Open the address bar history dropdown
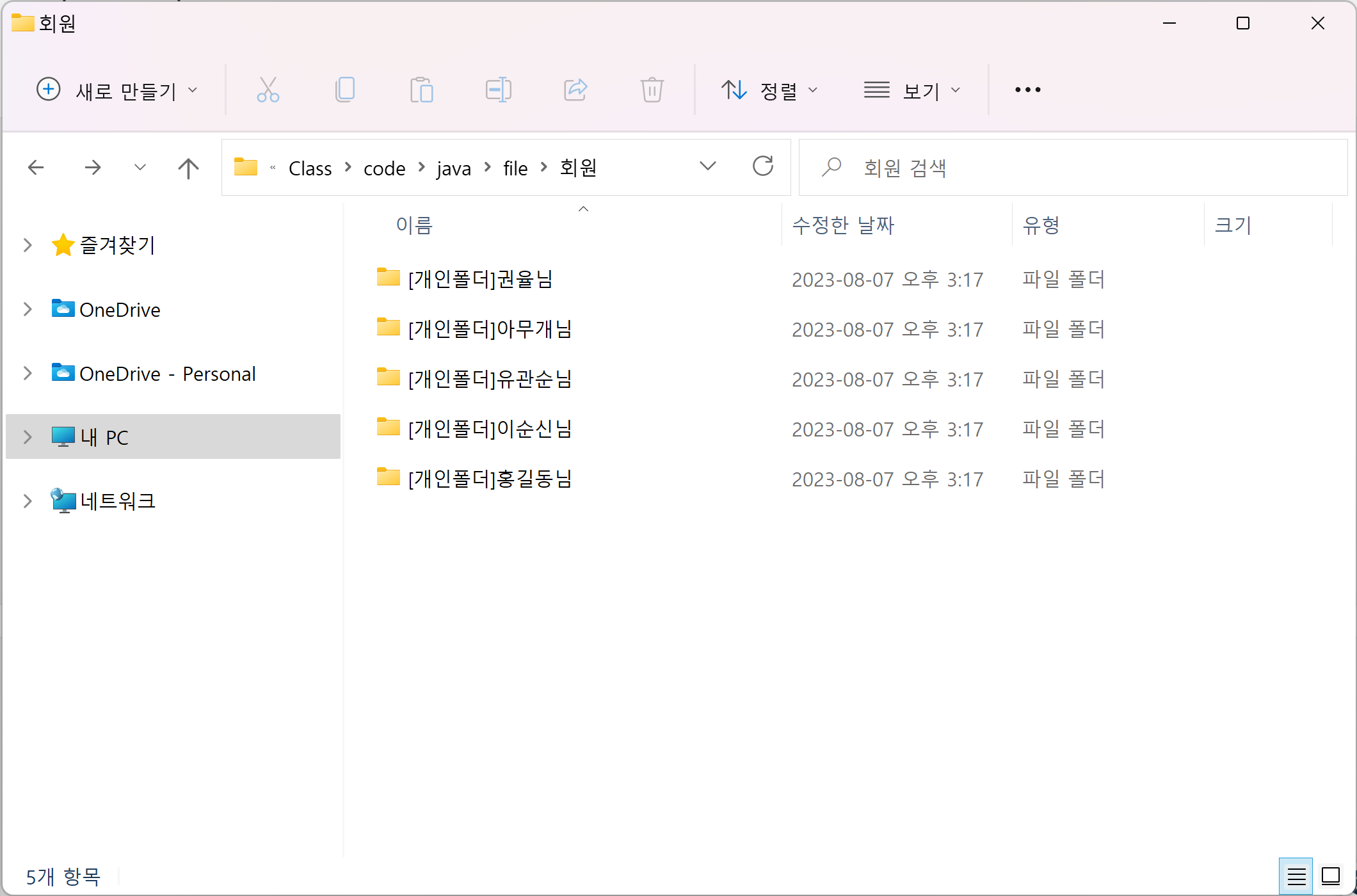 (x=707, y=167)
